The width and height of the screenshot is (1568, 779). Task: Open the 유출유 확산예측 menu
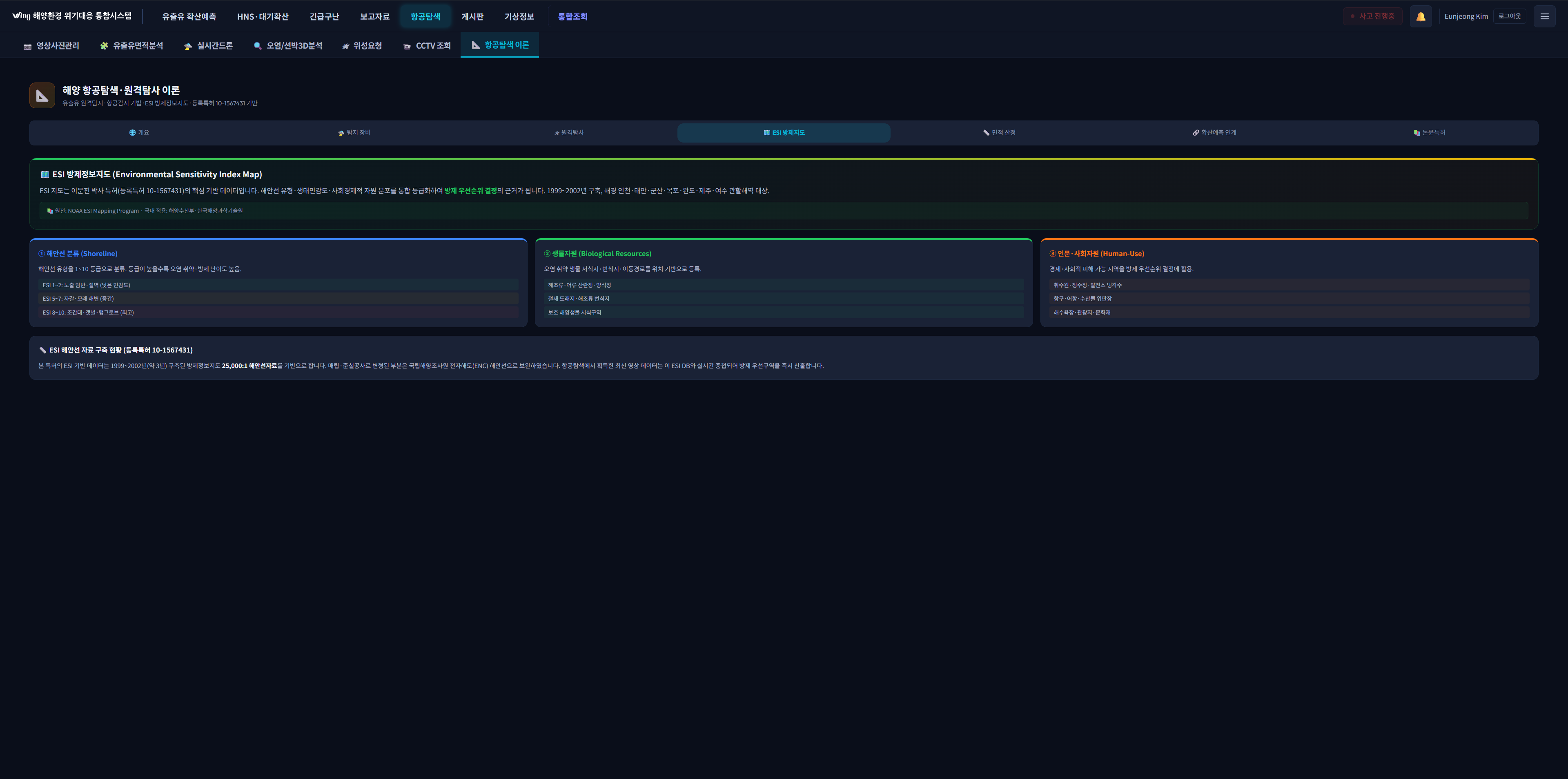189,16
